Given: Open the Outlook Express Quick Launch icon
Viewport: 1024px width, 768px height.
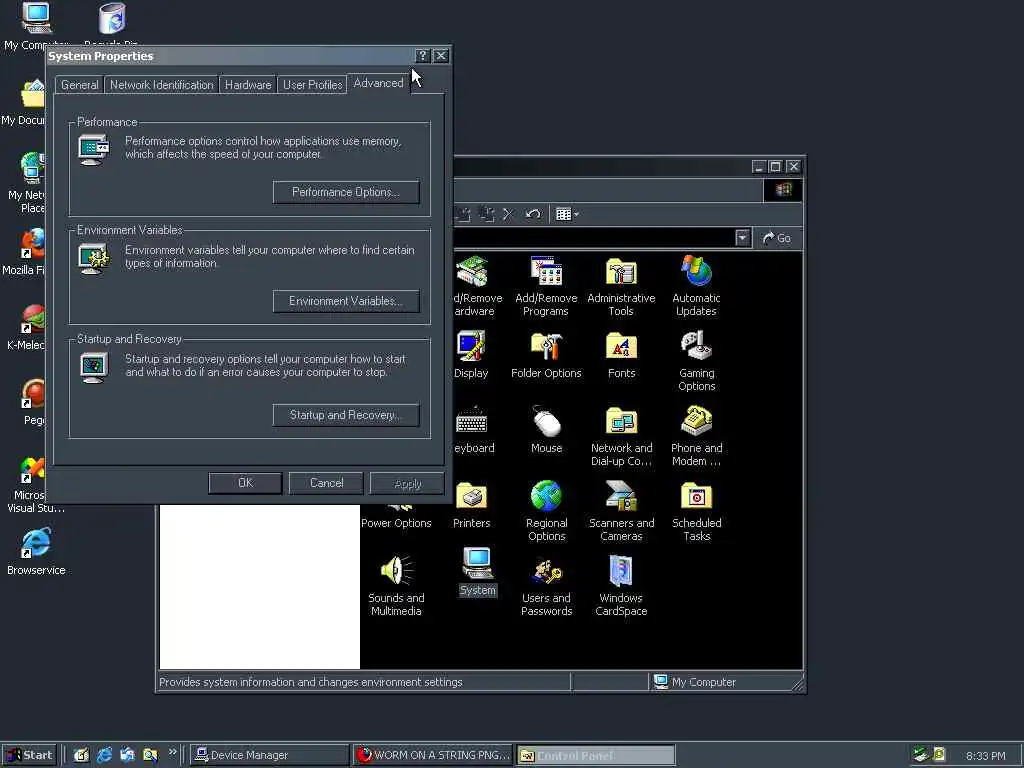Looking at the screenshot, I should point(127,755).
